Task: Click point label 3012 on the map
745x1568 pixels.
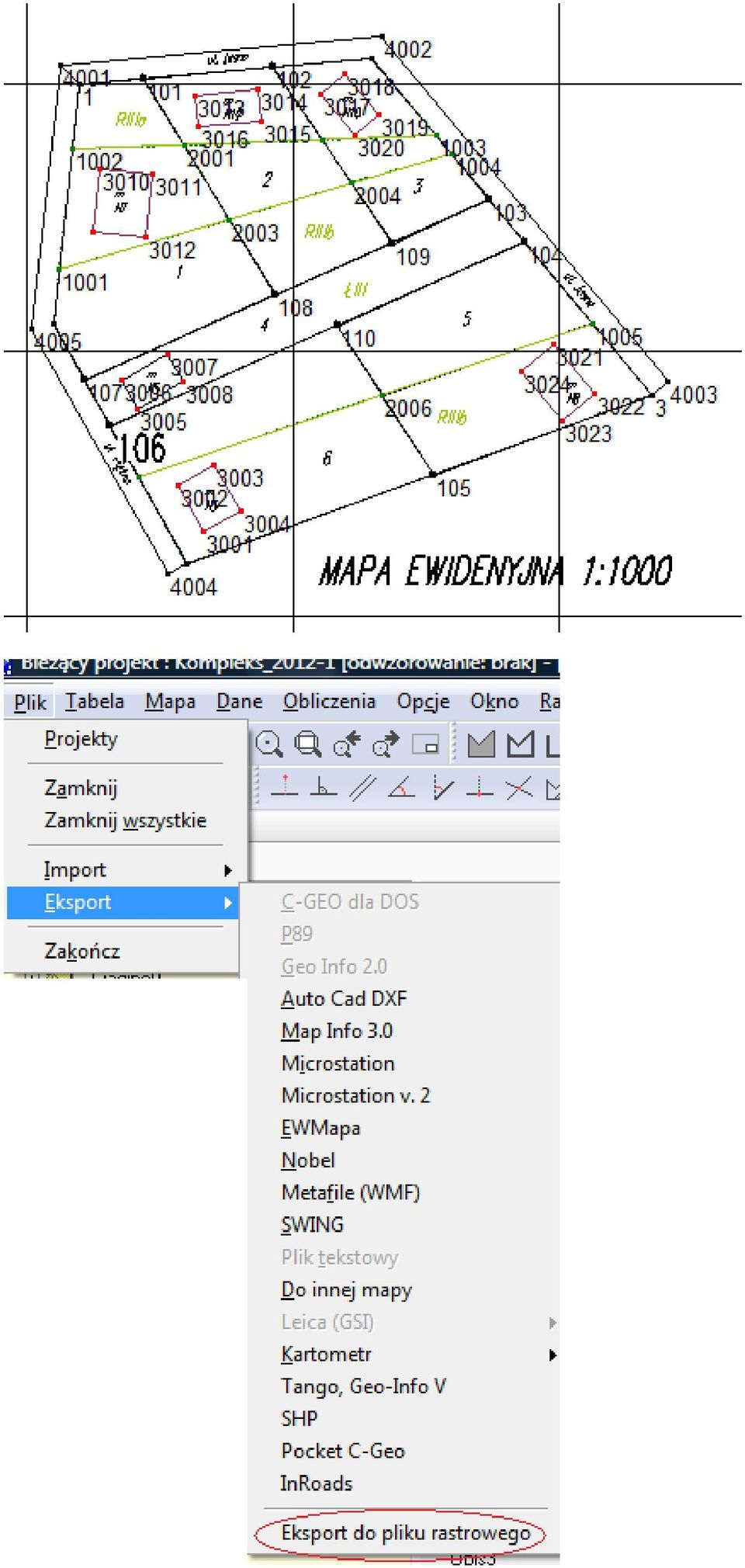Action: coord(172,251)
